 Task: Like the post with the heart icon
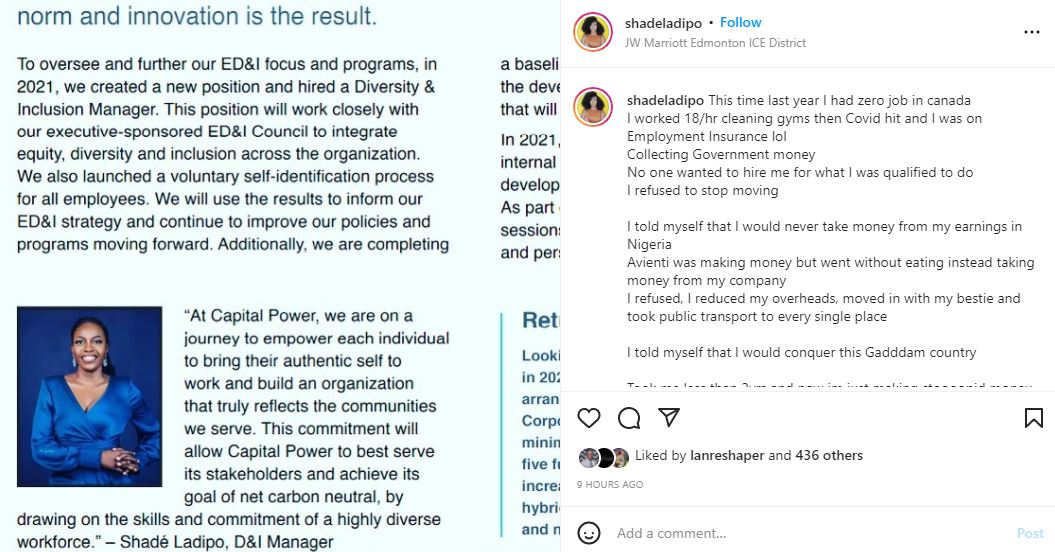(590, 418)
